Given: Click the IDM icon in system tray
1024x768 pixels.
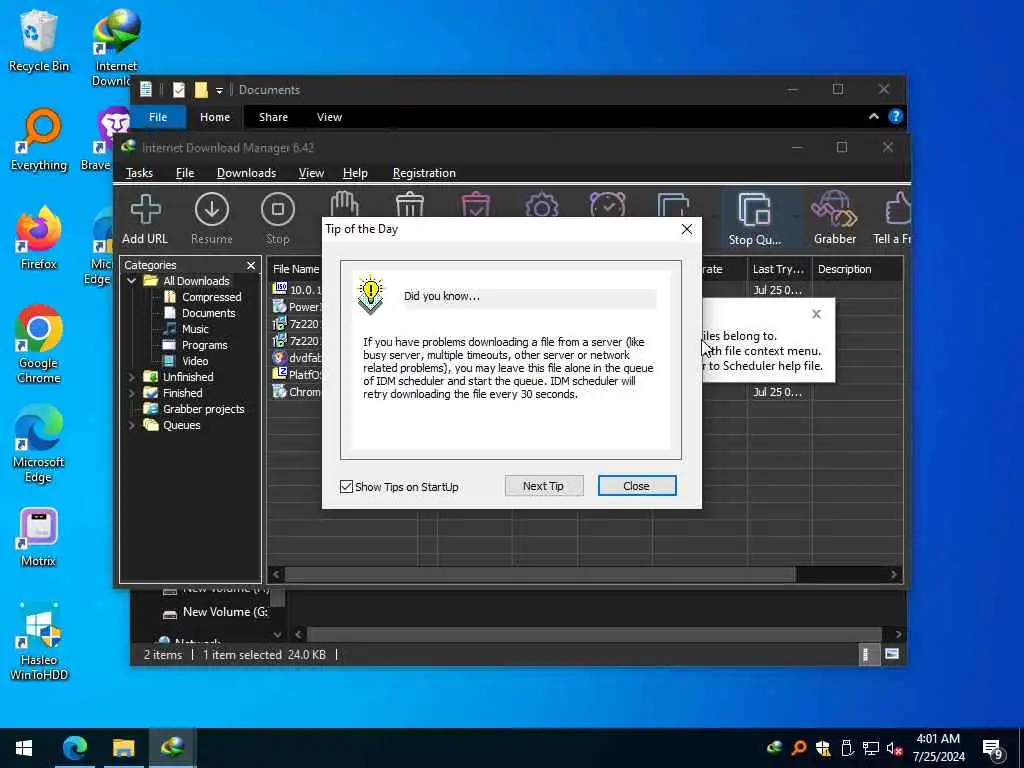Looking at the screenshot, I should pos(775,748).
